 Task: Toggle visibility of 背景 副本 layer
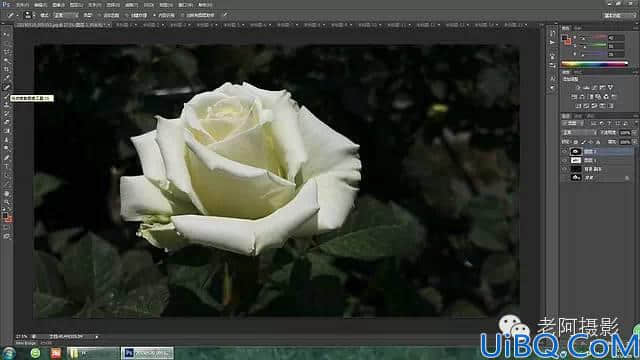coord(564,169)
